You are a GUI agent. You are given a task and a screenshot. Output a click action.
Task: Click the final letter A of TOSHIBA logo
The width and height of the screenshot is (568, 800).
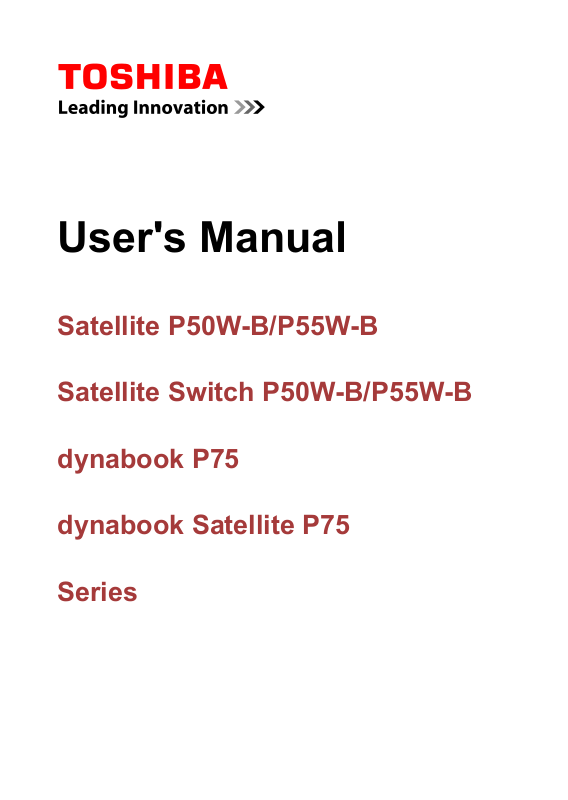214,77
